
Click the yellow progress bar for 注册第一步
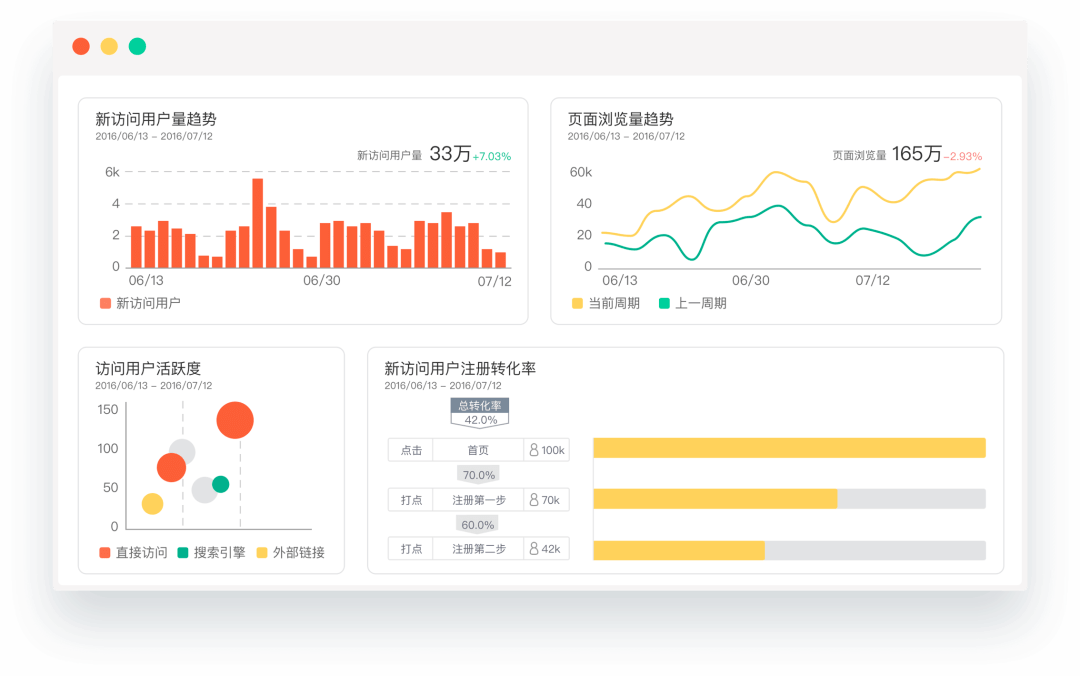point(715,499)
